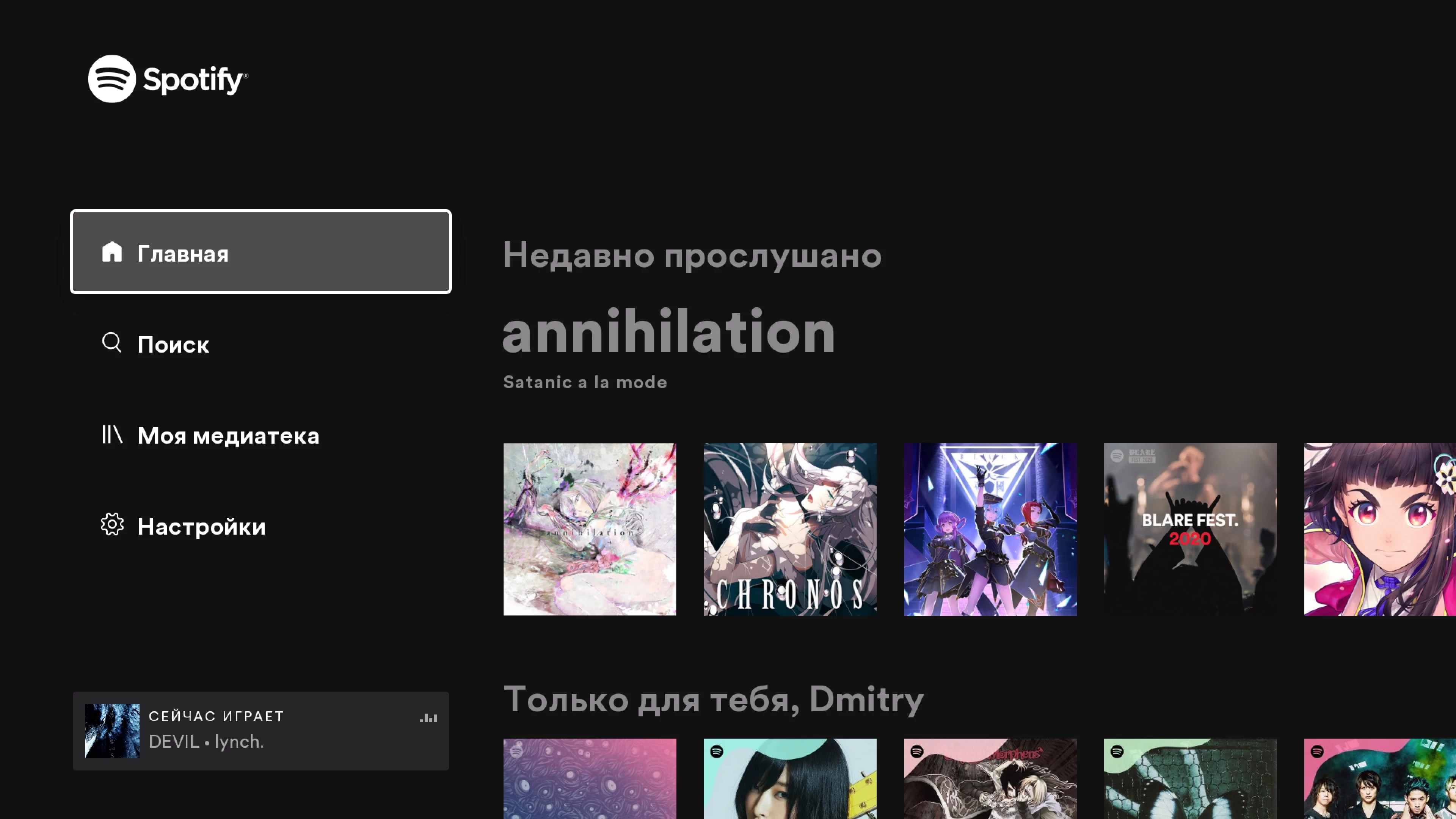This screenshot has width=1456, height=819.
Task: Click the library icon beside Моя медиатека
Action: pyautogui.click(x=112, y=434)
